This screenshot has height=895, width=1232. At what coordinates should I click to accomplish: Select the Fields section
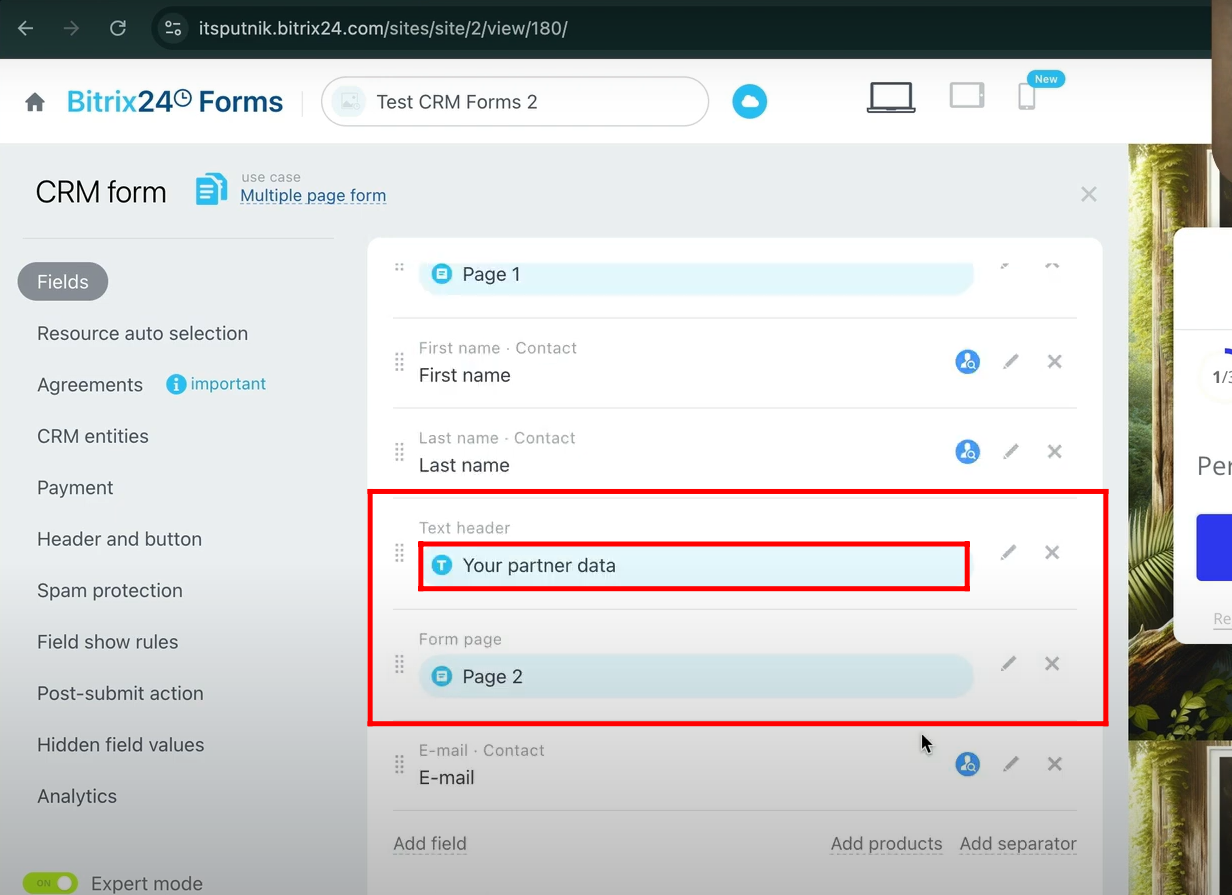pos(63,282)
